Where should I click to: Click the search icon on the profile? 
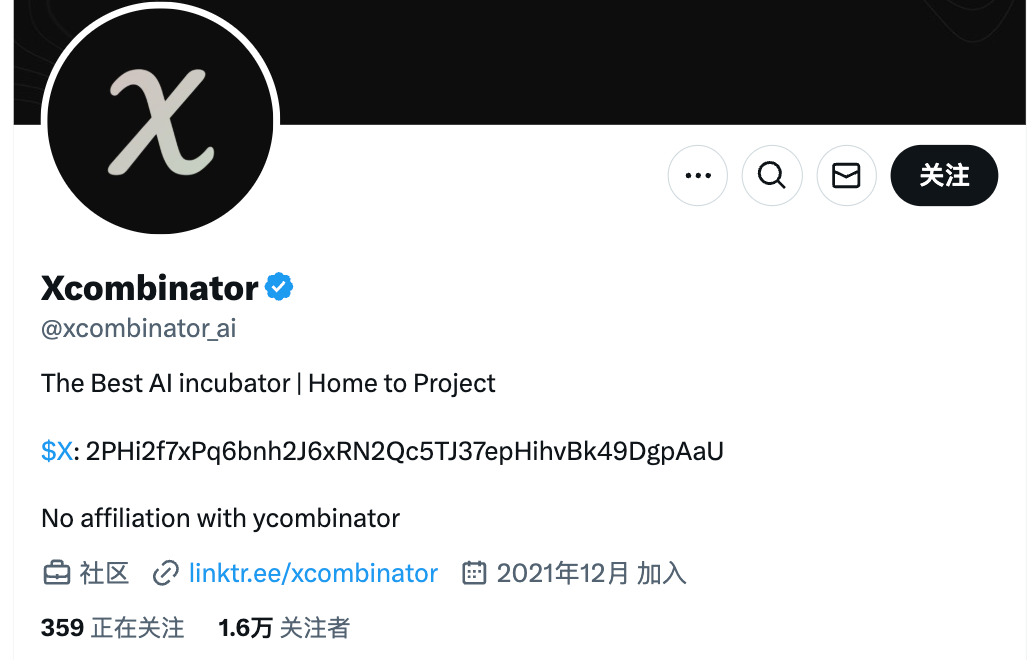[x=771, y=175]
